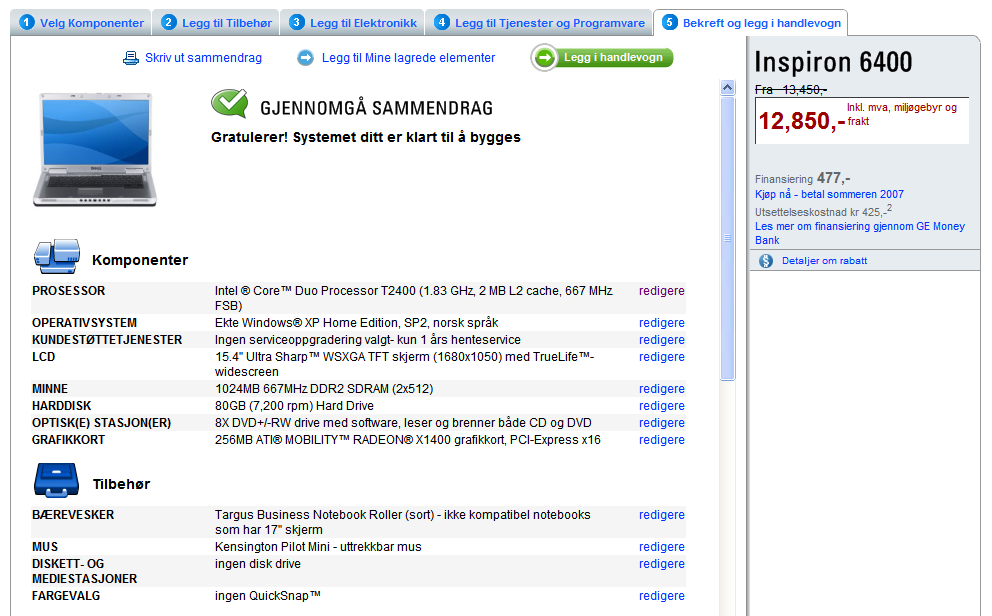Image resolution: width=992 pixels, height=616 pixels.
Task: Click the vertical scrollbar thumb of summary
Action: (x=728, y=238)
